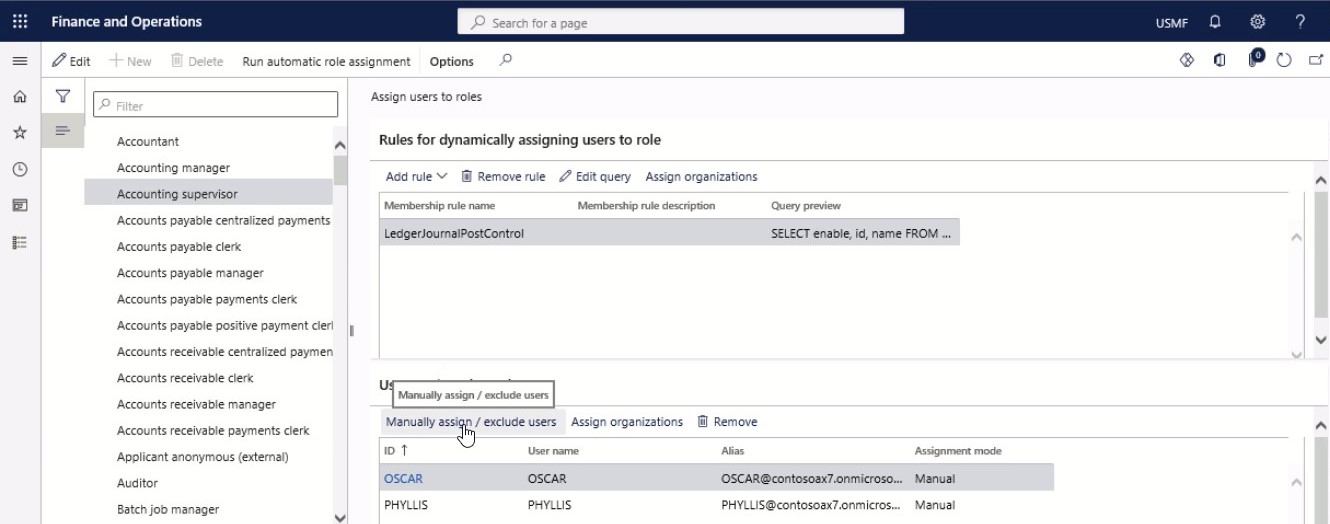Open the OSCAR user ID link
Viewport: 1330px width, 524px height.
coord(403,478)
